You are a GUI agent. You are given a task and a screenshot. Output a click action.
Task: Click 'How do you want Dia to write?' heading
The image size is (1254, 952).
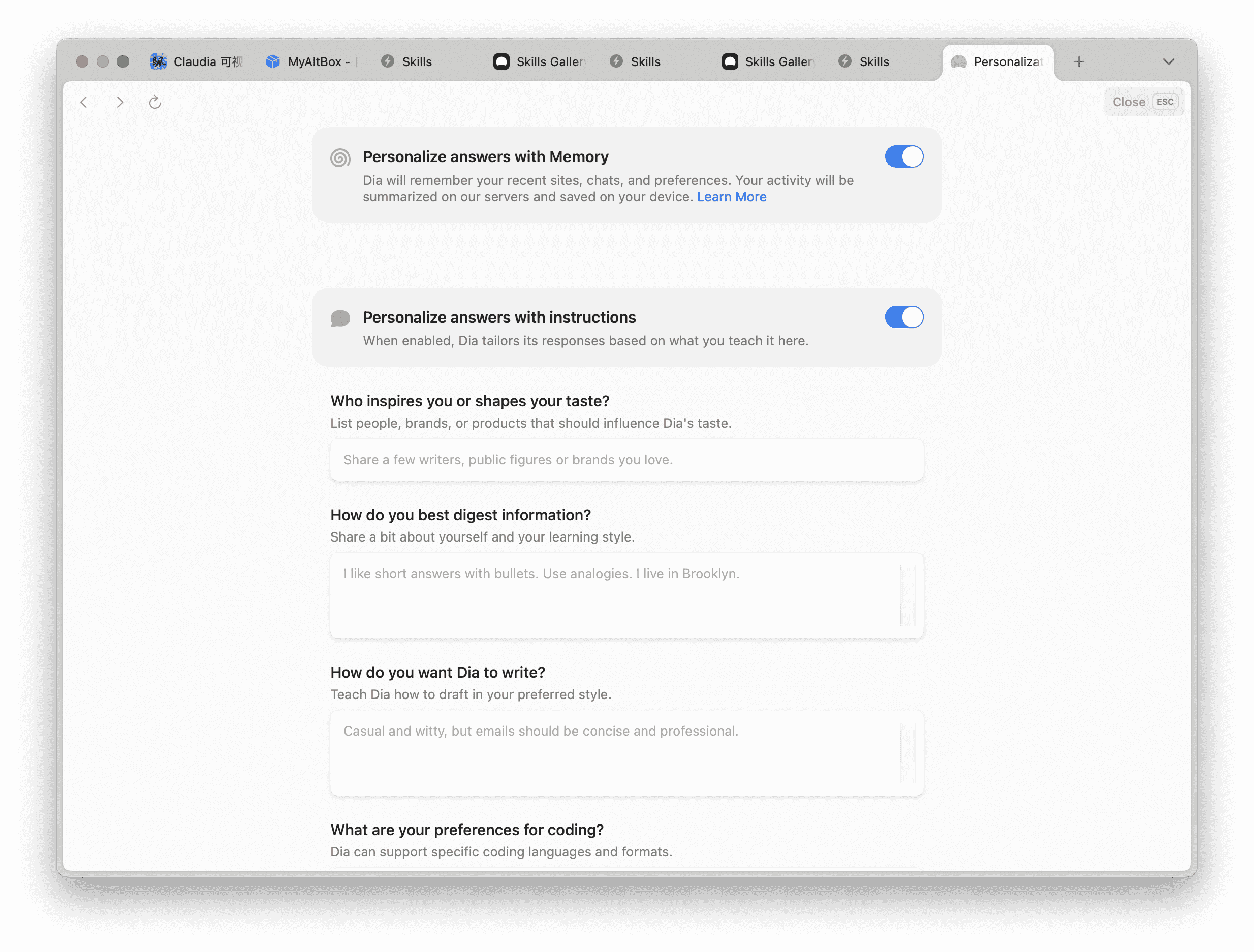click(437, 673)
